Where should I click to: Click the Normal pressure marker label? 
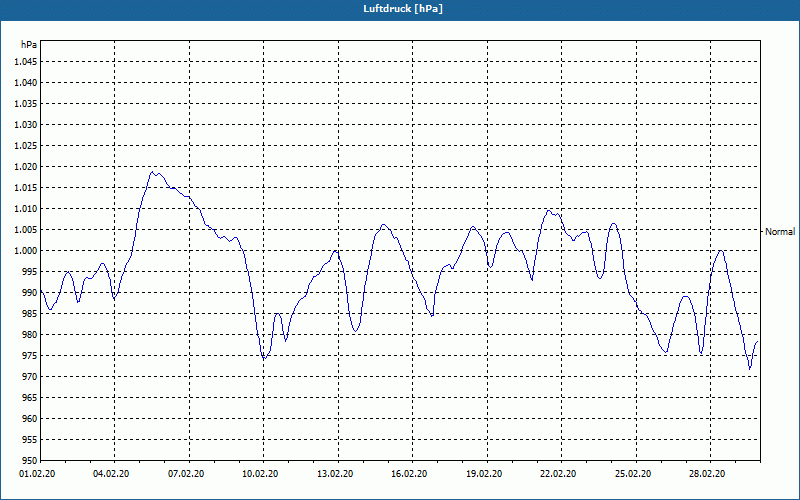(780, 232)
